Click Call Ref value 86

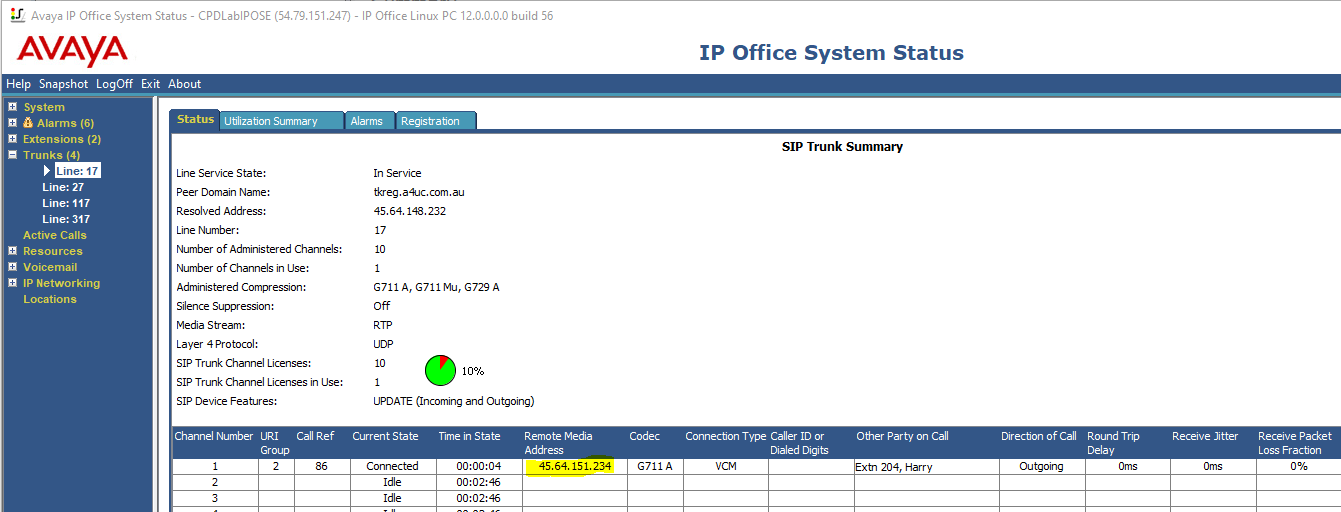coord(321,466)
